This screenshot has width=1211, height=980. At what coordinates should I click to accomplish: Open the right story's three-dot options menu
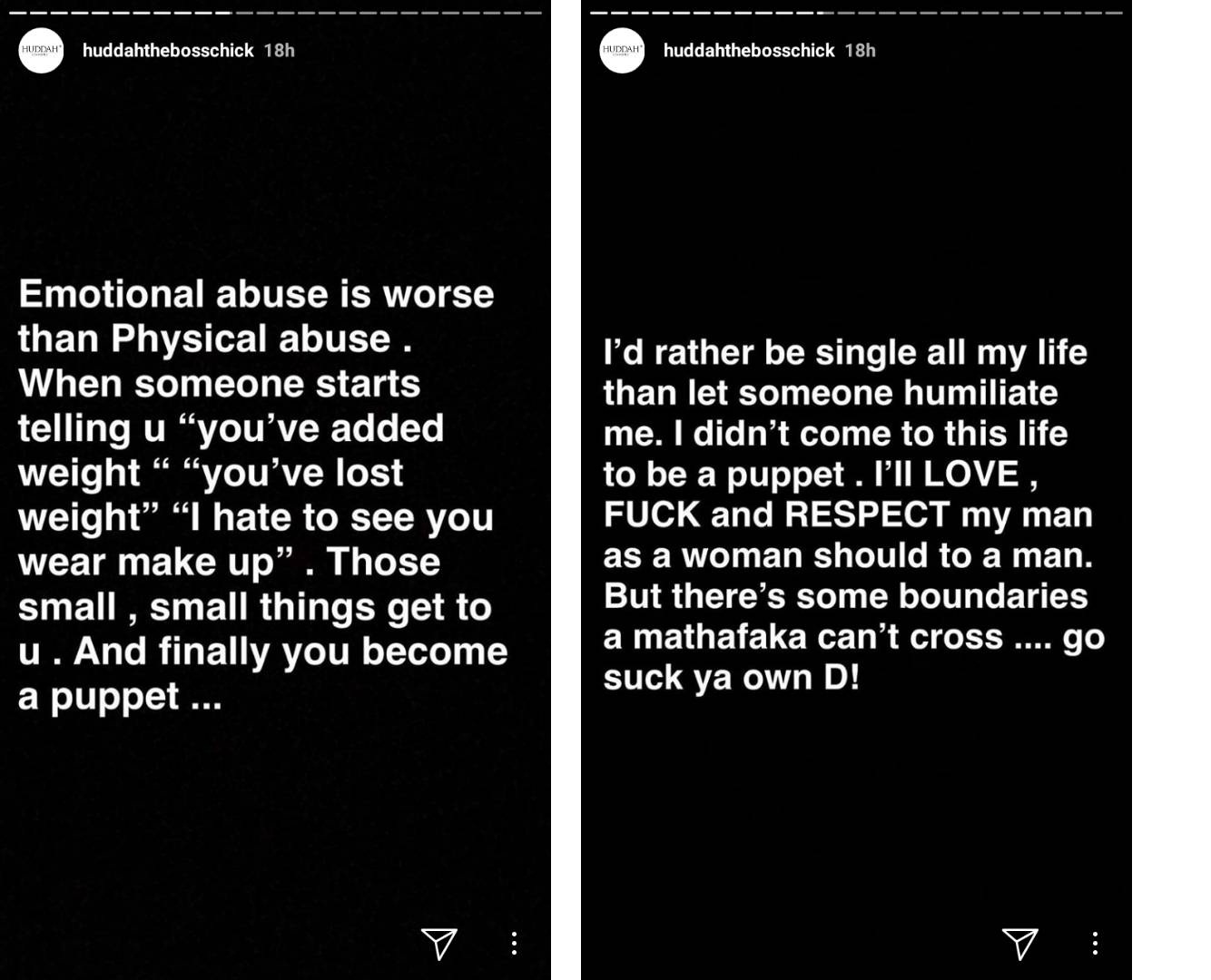pos(1095,944)
